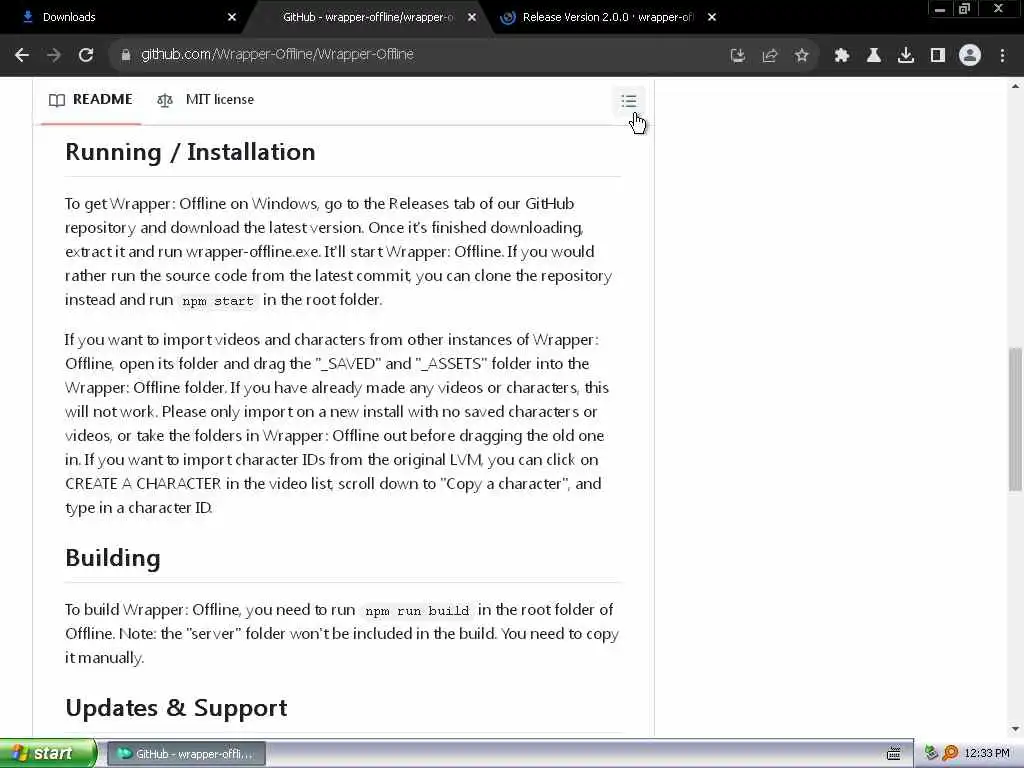Image resolution: width=1024 pixels, height=768 pixels.
Task: Click the 'npm run build' code text
Action: pyautogui.click(x=417, y=611)
